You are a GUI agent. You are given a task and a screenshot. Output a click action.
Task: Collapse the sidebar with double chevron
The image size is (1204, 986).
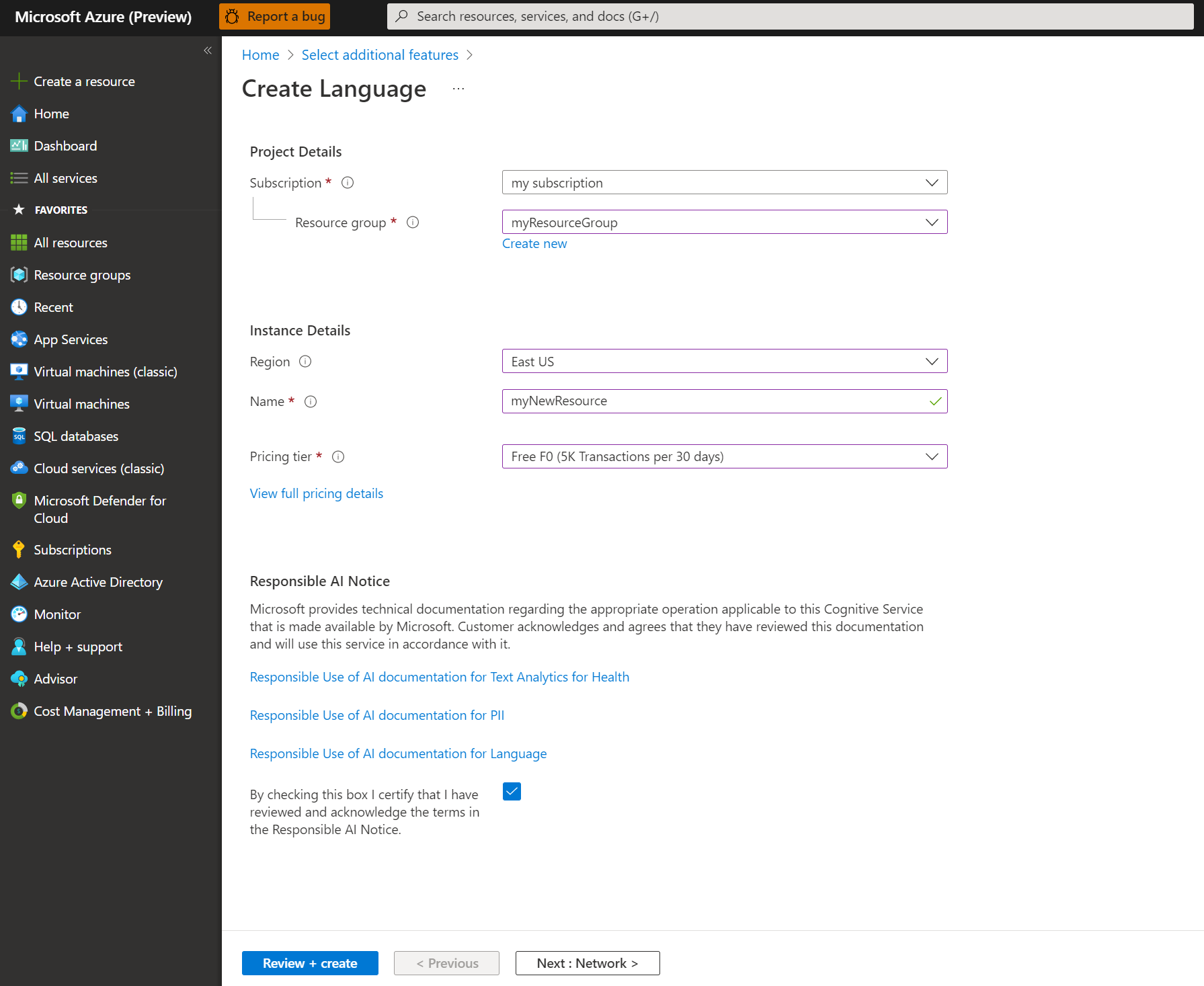click(208, 50)
